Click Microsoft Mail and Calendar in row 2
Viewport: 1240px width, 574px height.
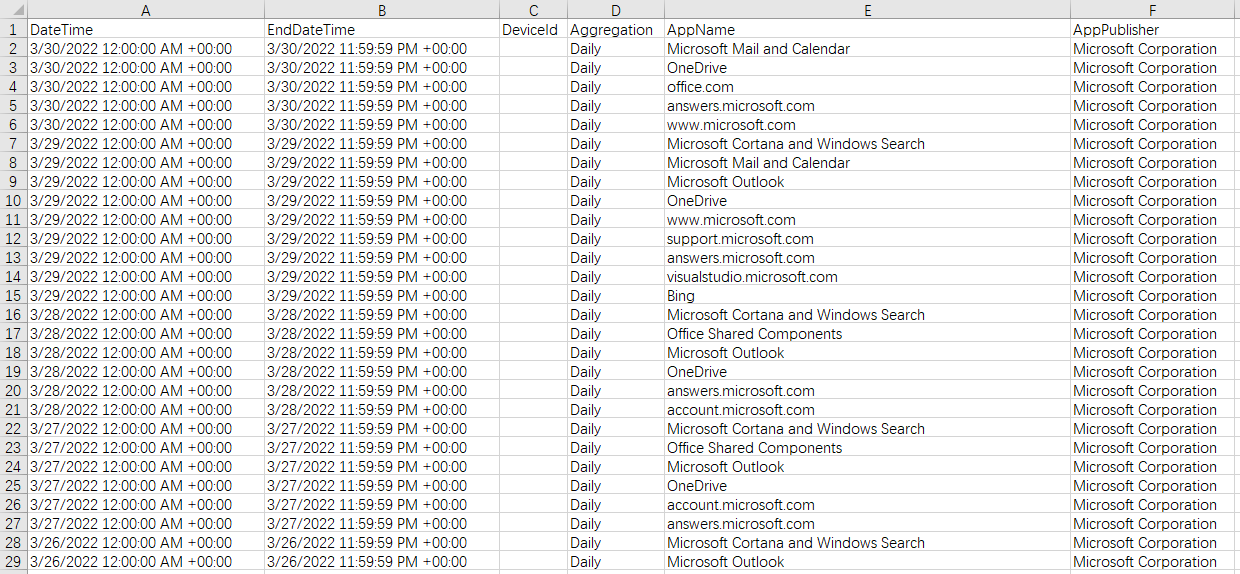(867, 49)
